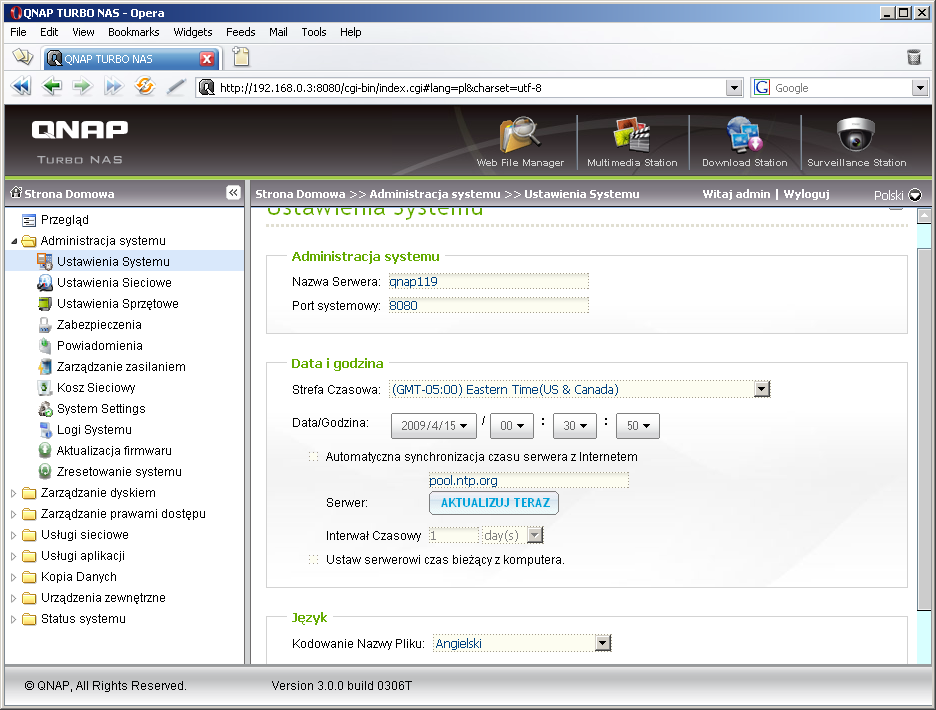Expand Urządzenia zewnętrzne folder
The width and height of the screenshot is (936, 710).
(14, 598)
